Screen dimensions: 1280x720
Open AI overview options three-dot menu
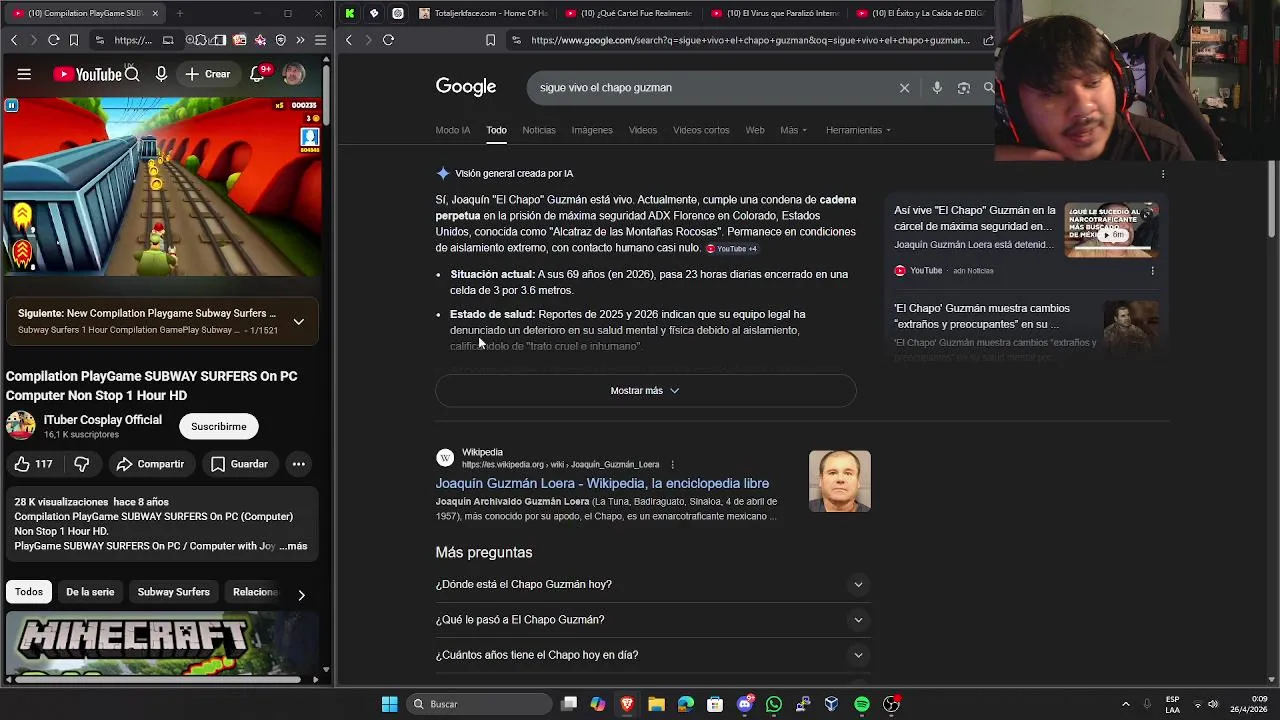pos(1162,174)
